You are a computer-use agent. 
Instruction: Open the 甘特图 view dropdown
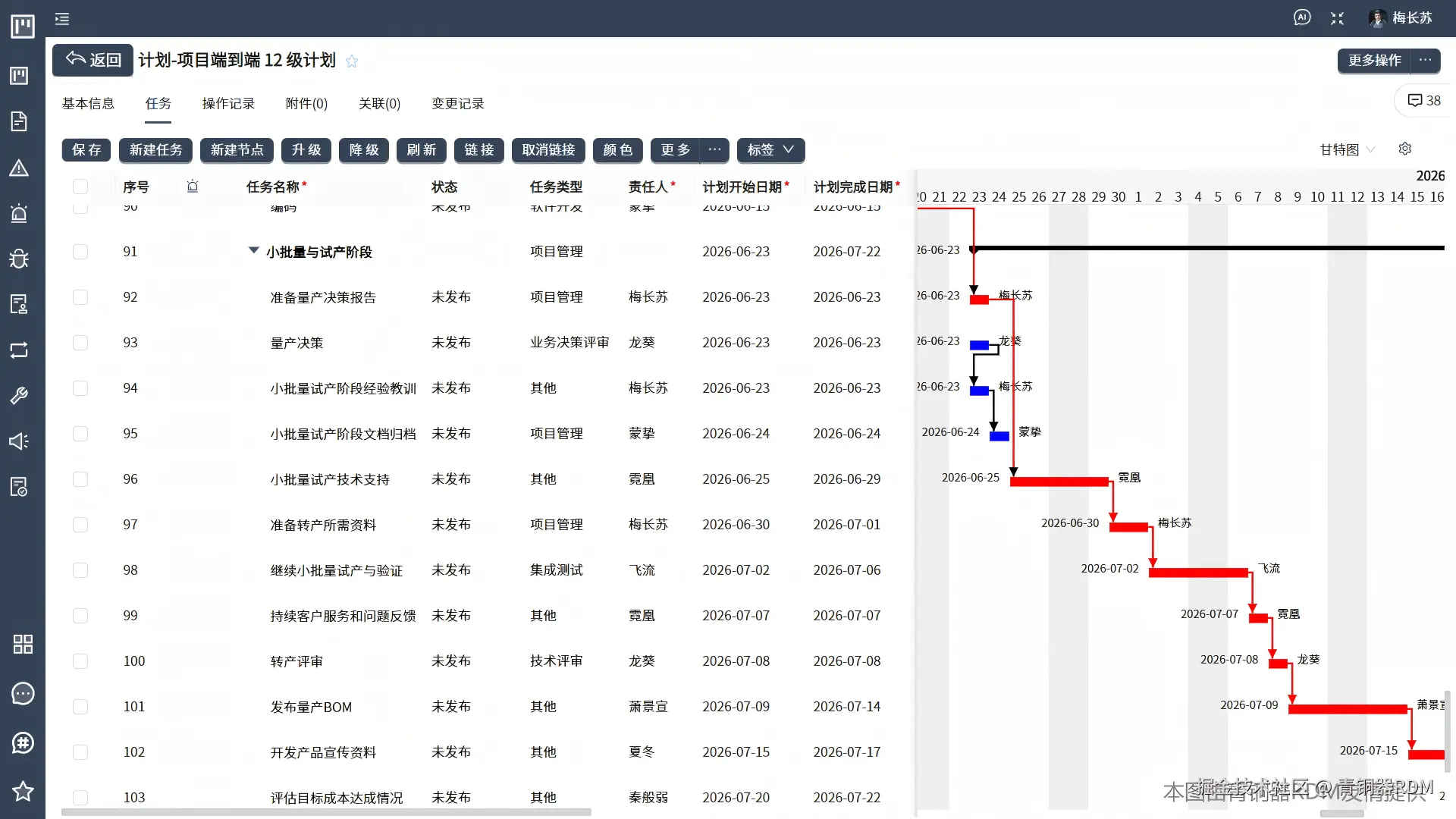point(1346,149)
